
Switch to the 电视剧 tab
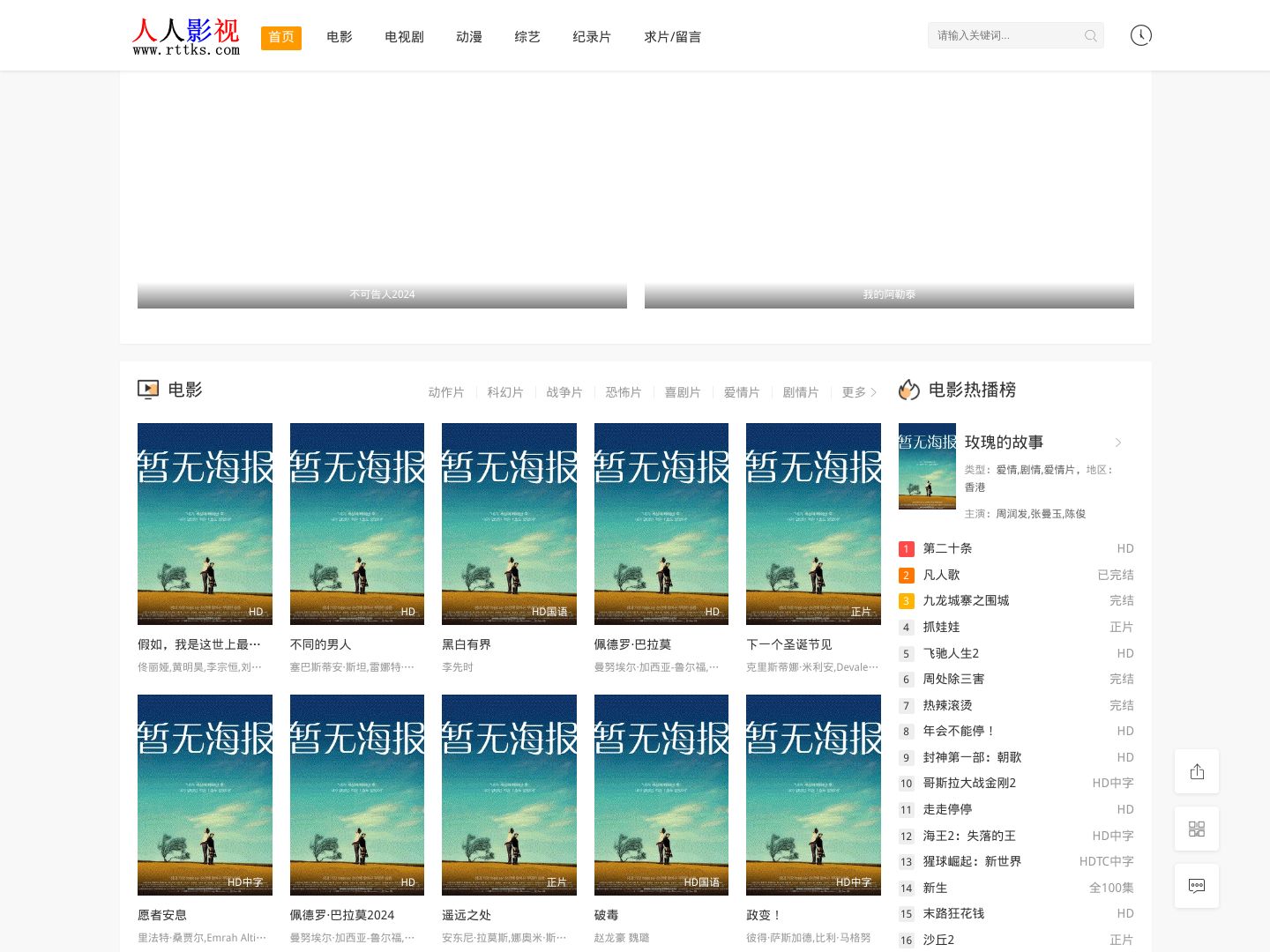(404, 37)
